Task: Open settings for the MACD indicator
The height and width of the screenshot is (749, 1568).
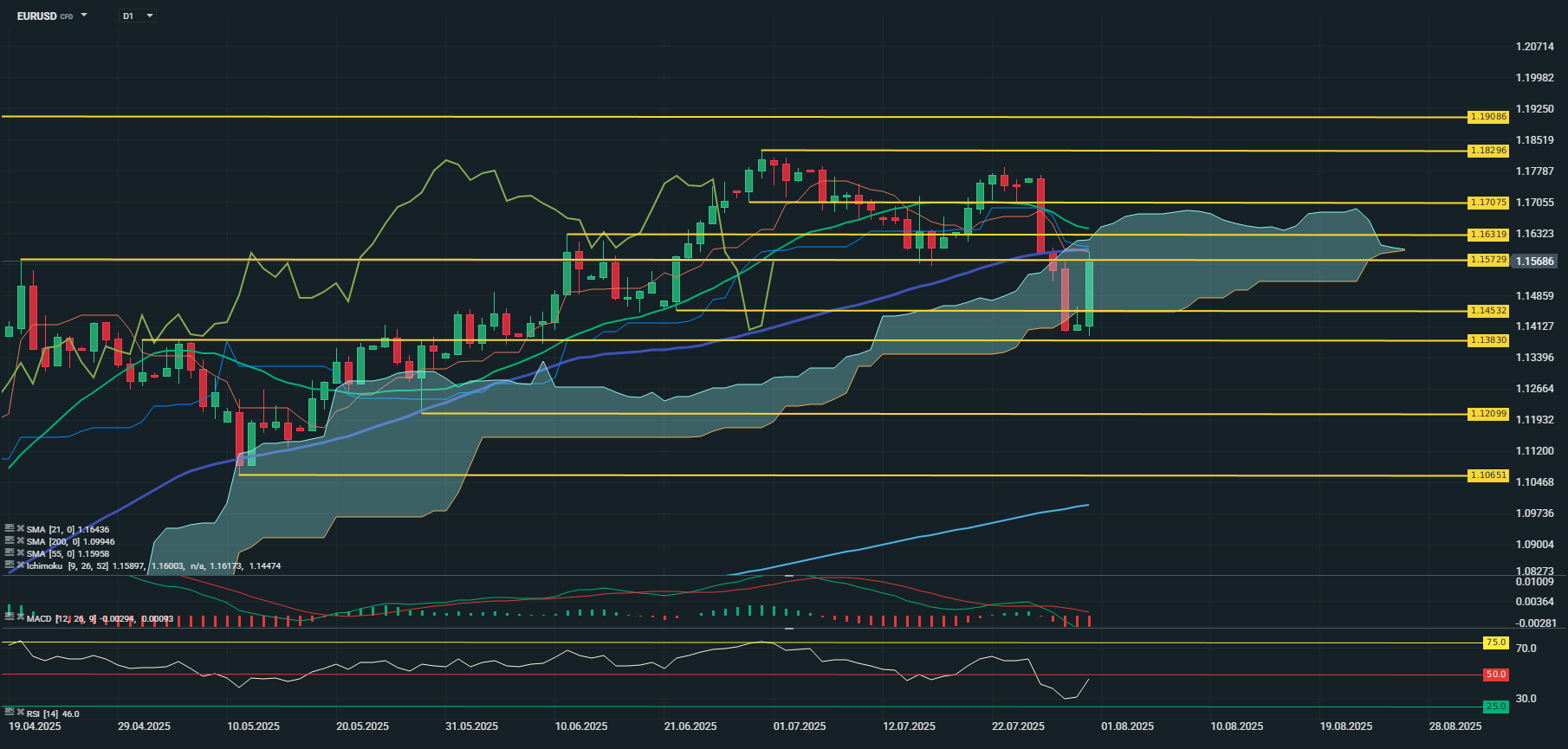Action: pyautogui.click(x=9, y=617)
